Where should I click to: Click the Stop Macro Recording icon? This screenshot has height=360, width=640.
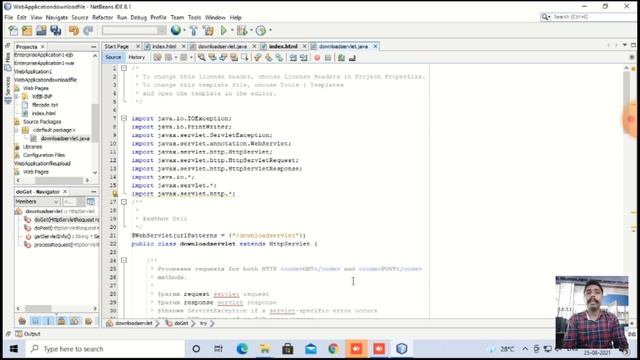[x=328, y=58]
